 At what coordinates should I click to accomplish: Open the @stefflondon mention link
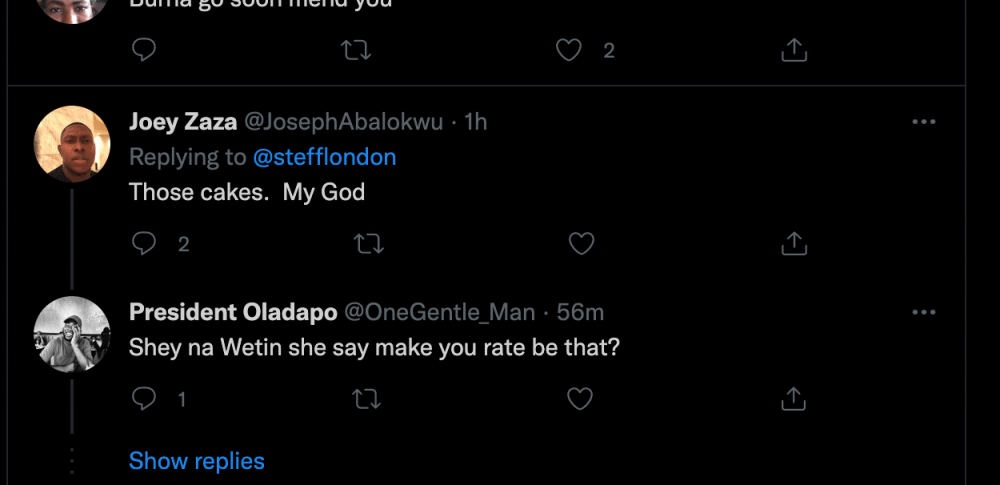[x=324, y=157]
